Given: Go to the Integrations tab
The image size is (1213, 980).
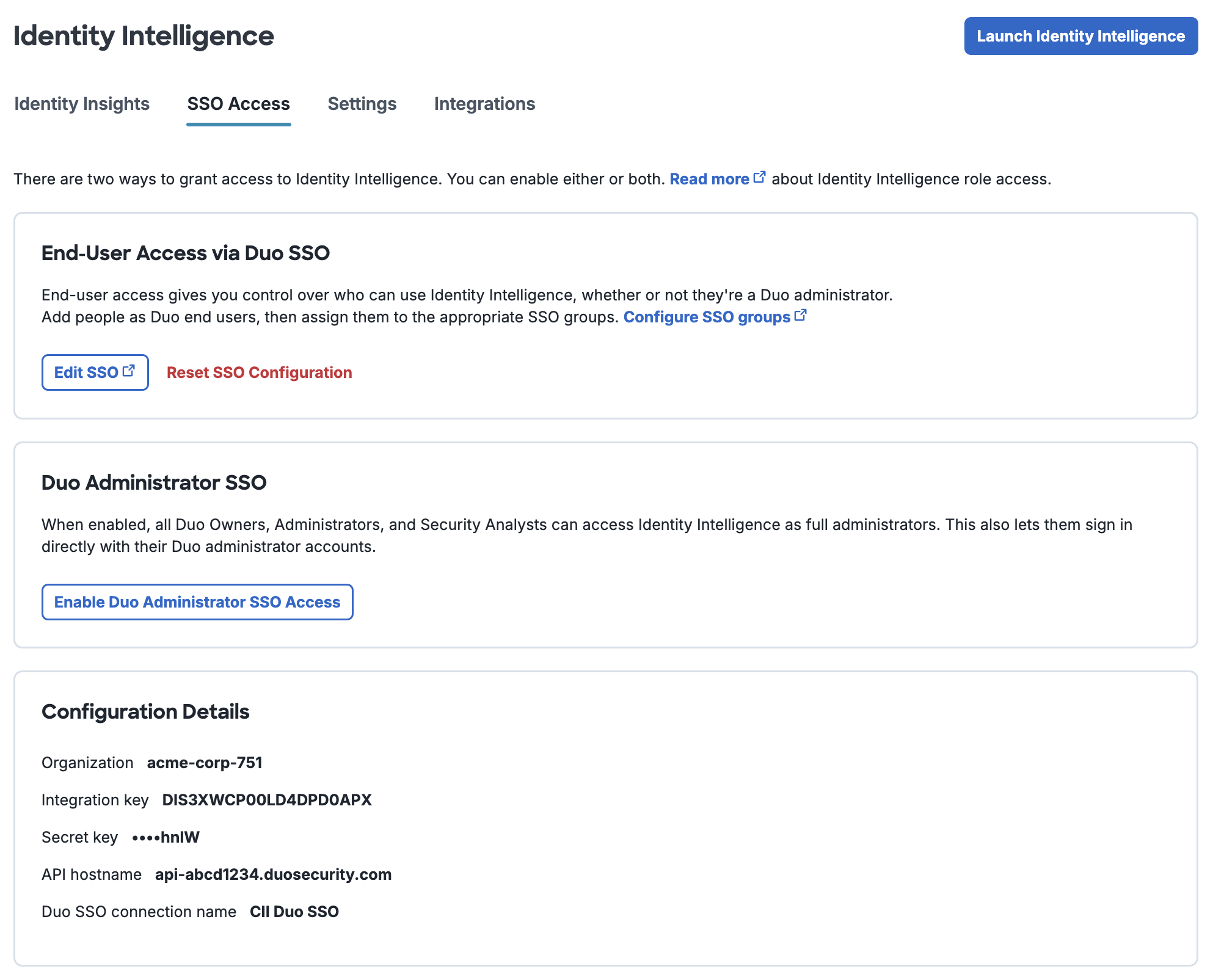Looking at the screenshot, I should pos(484,104).
